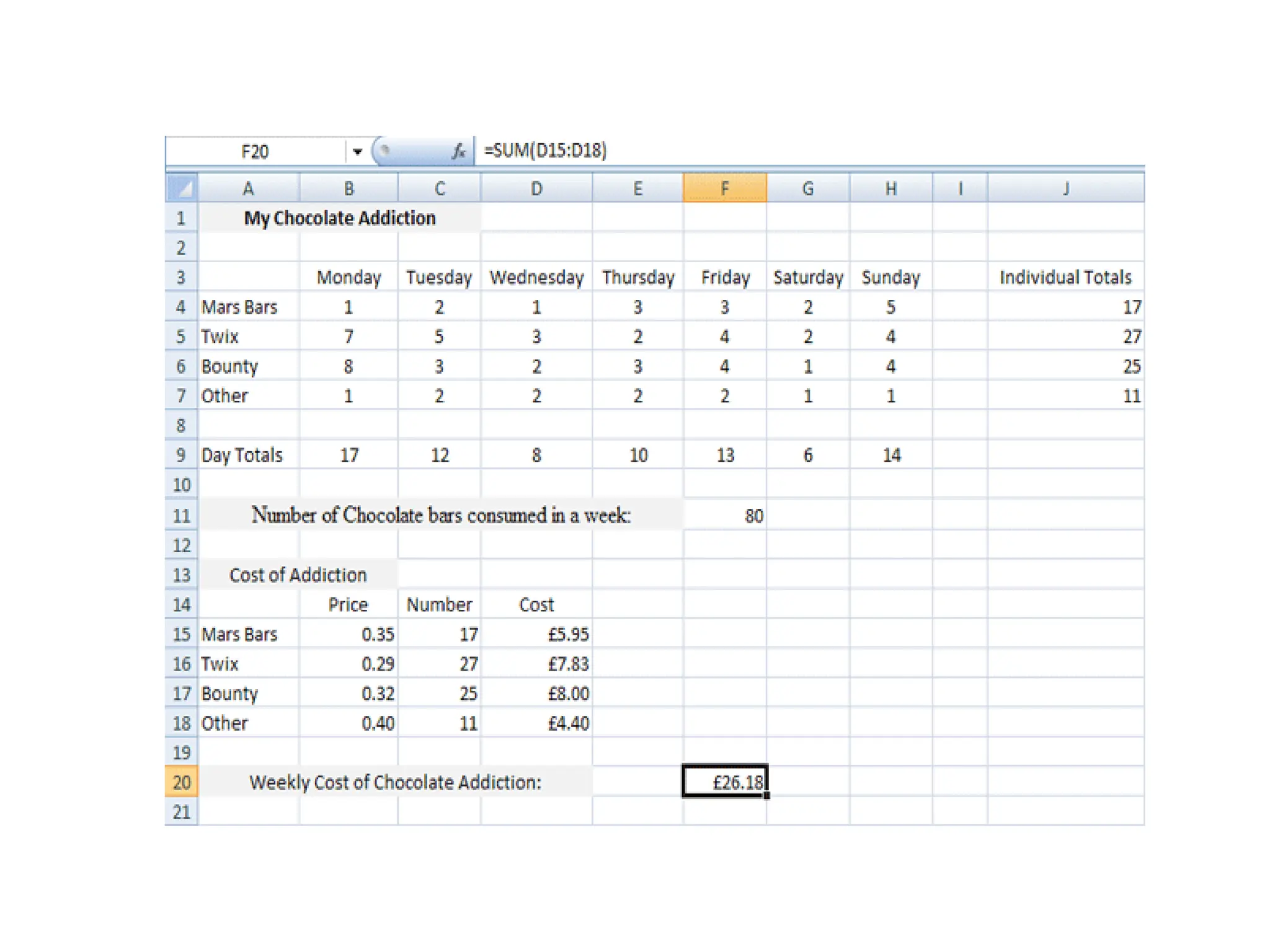Screen dimensions: 1270x952
Task: Select the £26.18 weekly cost cell
Action: click(724, 782)
